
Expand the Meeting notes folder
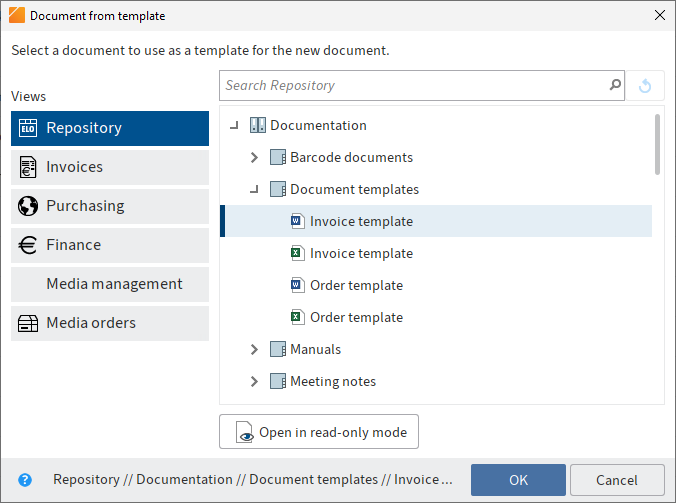pos(254,381)
